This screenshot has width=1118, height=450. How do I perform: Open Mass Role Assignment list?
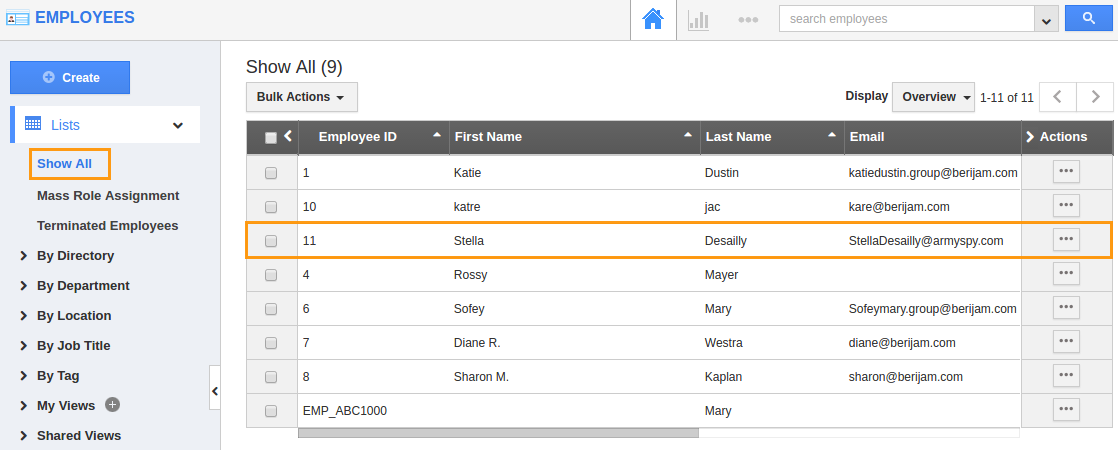[x=108, y=195]
